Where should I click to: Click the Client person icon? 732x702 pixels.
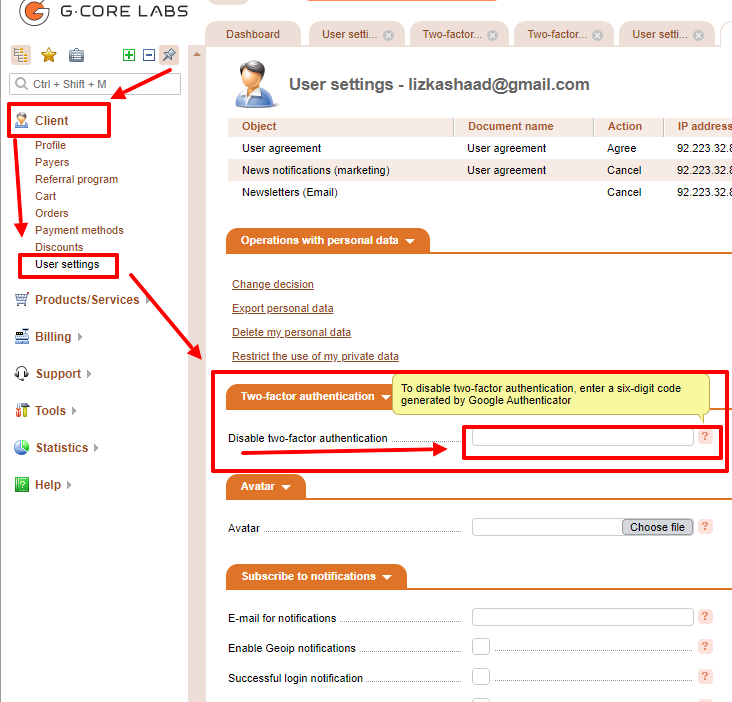coord(21,120)
